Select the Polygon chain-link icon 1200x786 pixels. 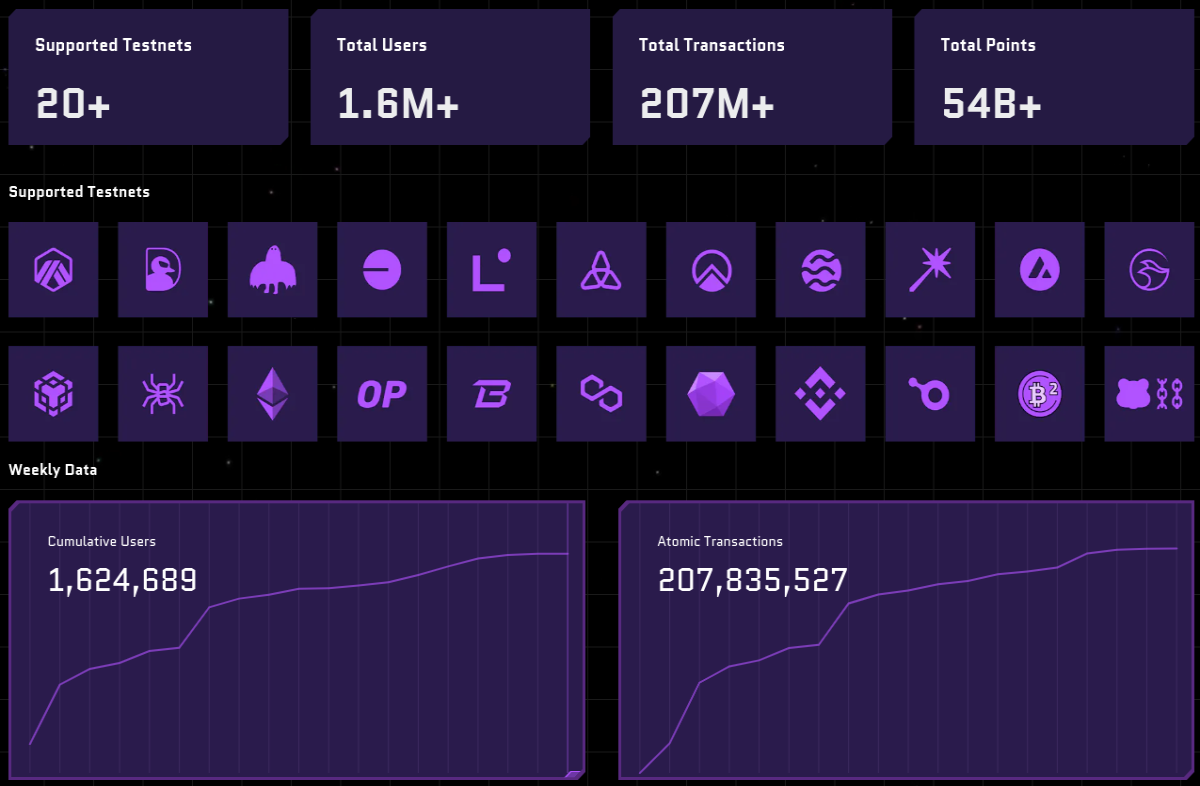601,394
